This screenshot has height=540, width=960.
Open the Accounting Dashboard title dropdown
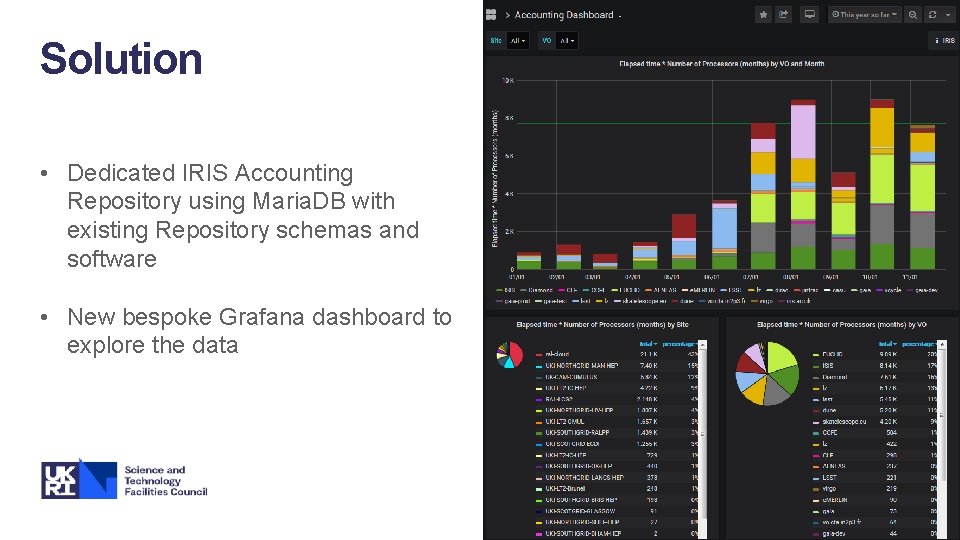pyautogui.click(x=568, y=15)
